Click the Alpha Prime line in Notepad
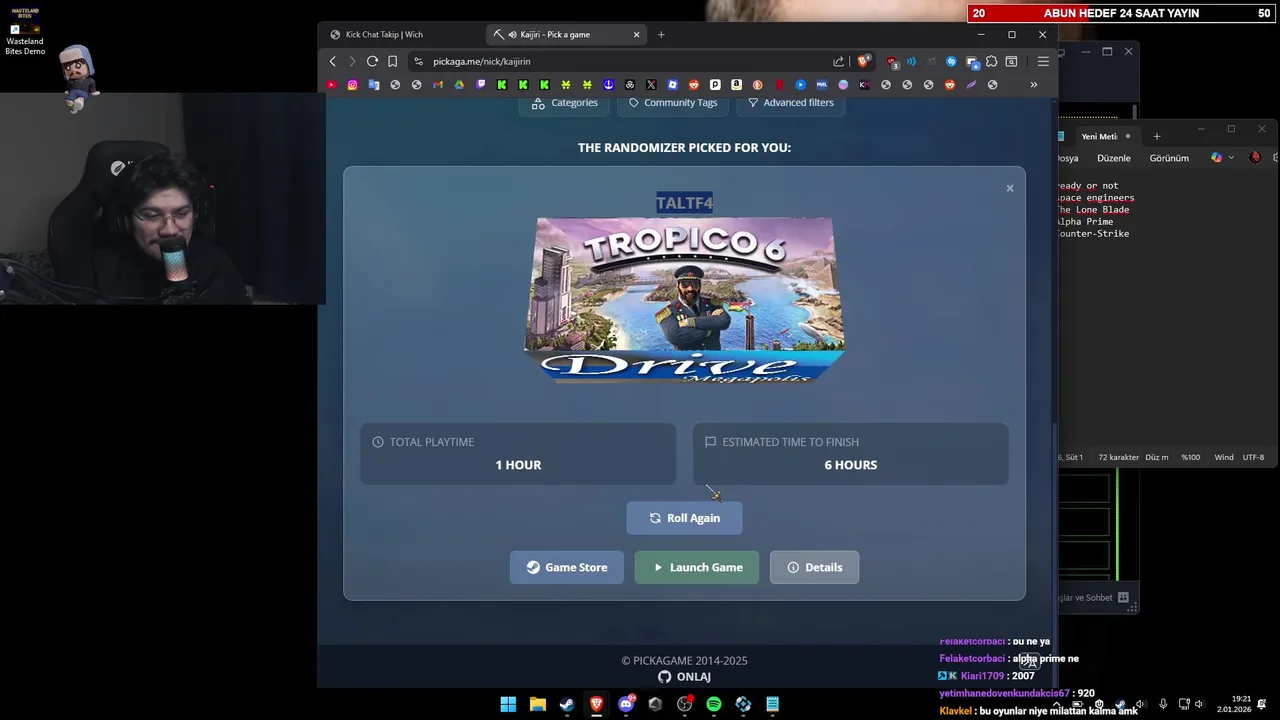 (x=1086, y=222)
